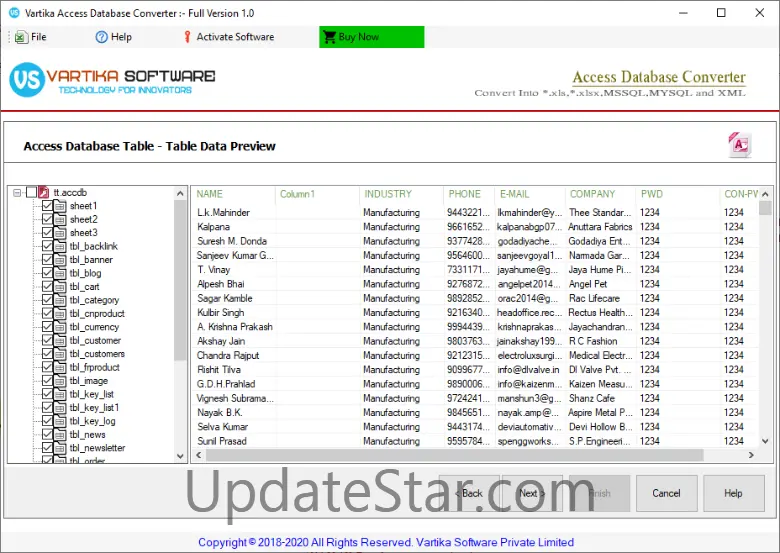This screenshot has height=553, width=780.
Task: Click the Next button
Action: (x=532, y=493)
